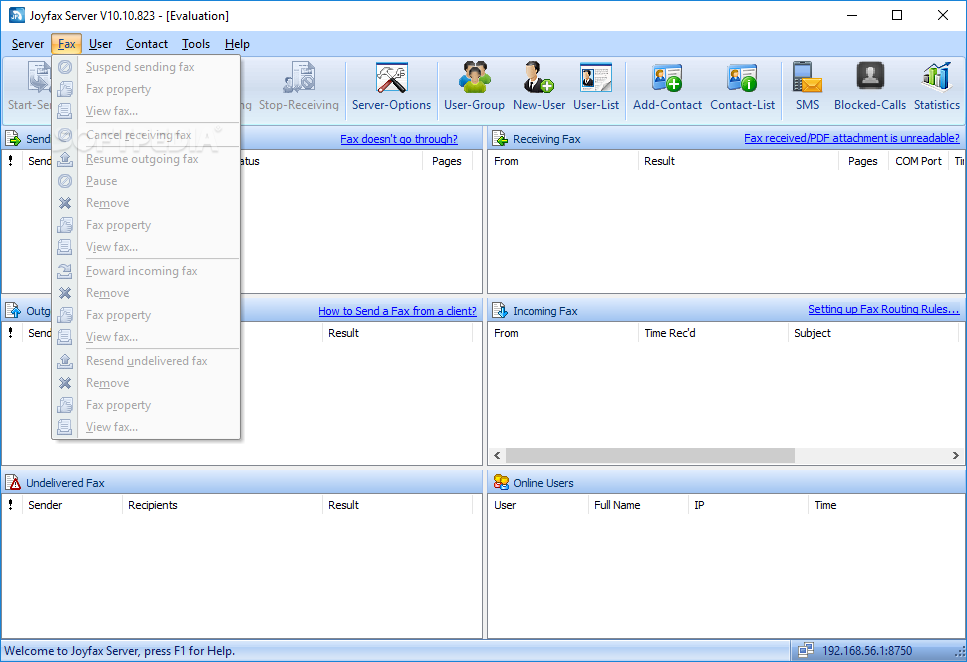Sort Receiving Fax by Result column

pyautogui.click(x=739, y=161)
